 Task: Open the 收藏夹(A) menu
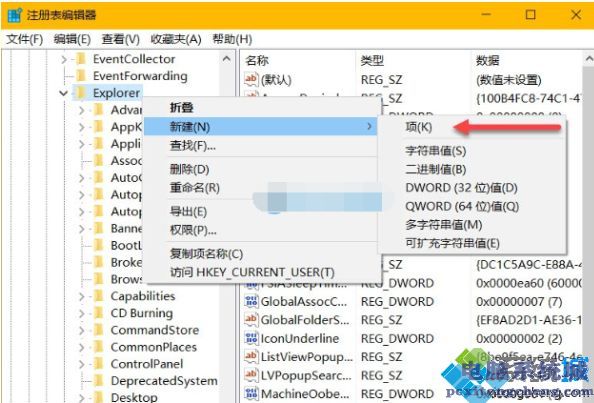pyautogui.click(x=176, y=39)
